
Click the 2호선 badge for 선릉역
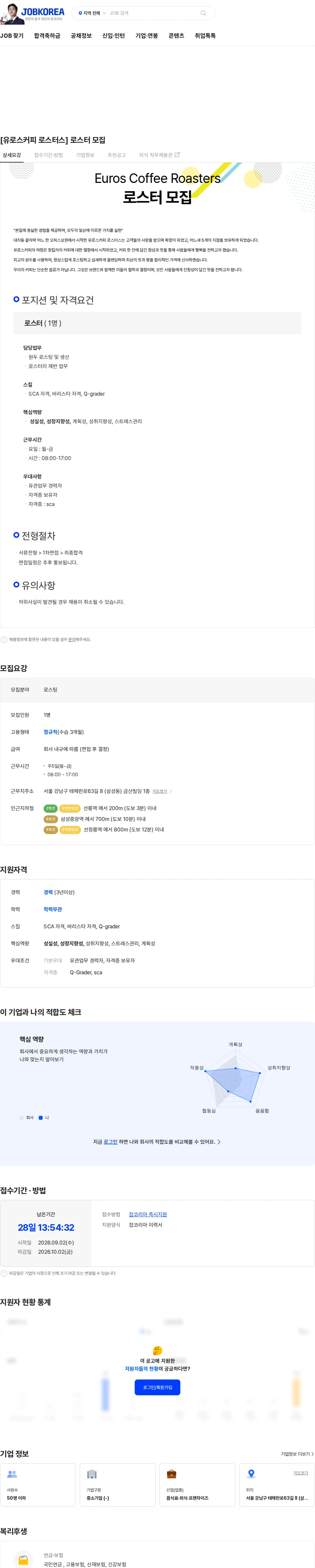(51, 808)
